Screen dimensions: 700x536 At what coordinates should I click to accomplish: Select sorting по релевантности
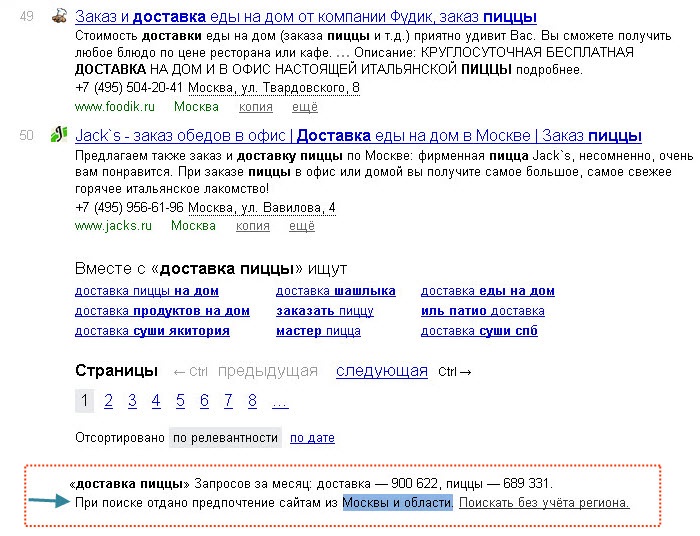click(225, 438)
